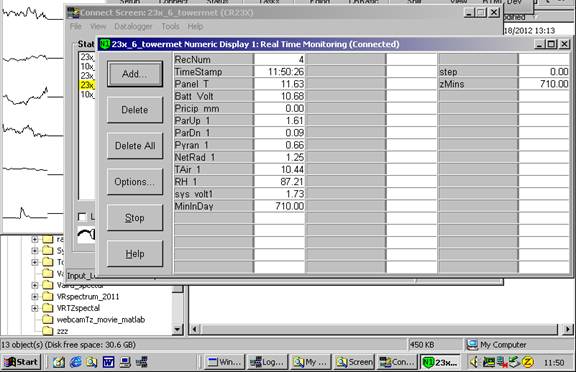This screenshot has height=372, width=576.
Task: Click RH_1 value 87.21
Action: coord(279,181)
